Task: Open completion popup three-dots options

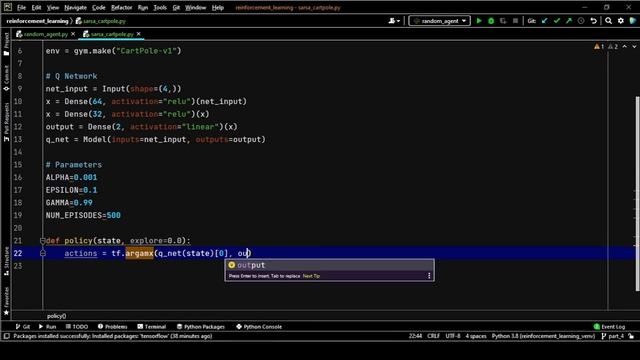Action: point(429,276)
